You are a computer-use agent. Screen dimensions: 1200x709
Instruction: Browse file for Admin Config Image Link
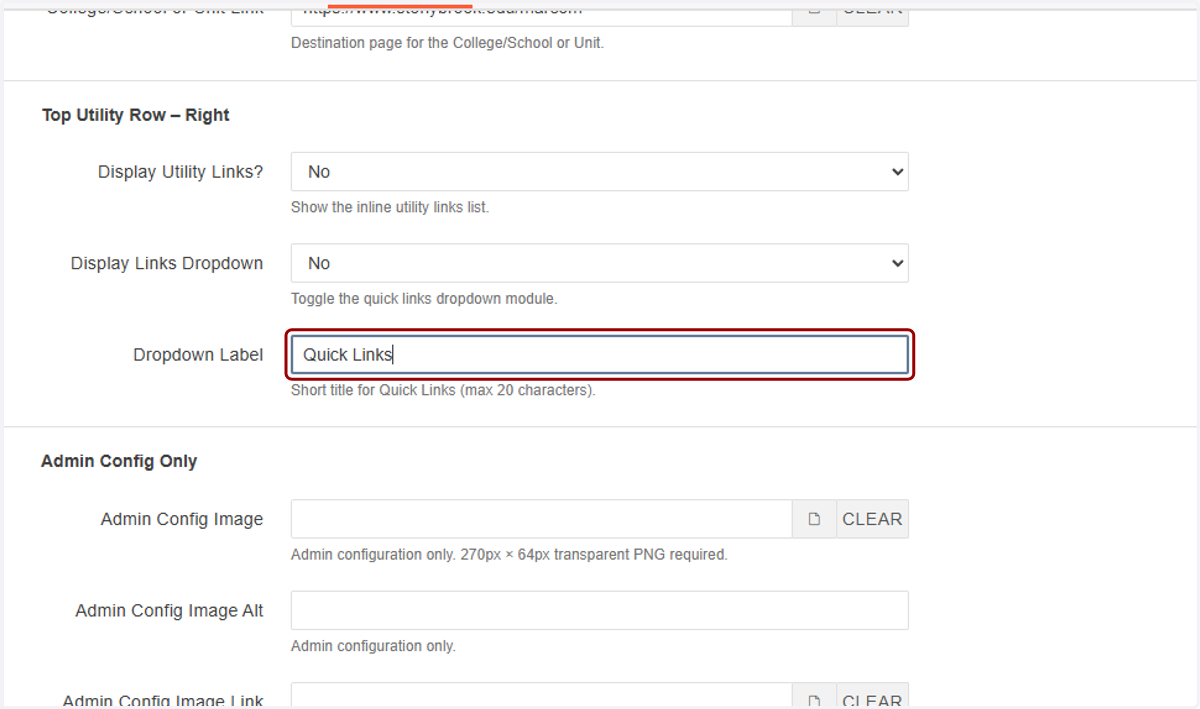pos(814,696)
